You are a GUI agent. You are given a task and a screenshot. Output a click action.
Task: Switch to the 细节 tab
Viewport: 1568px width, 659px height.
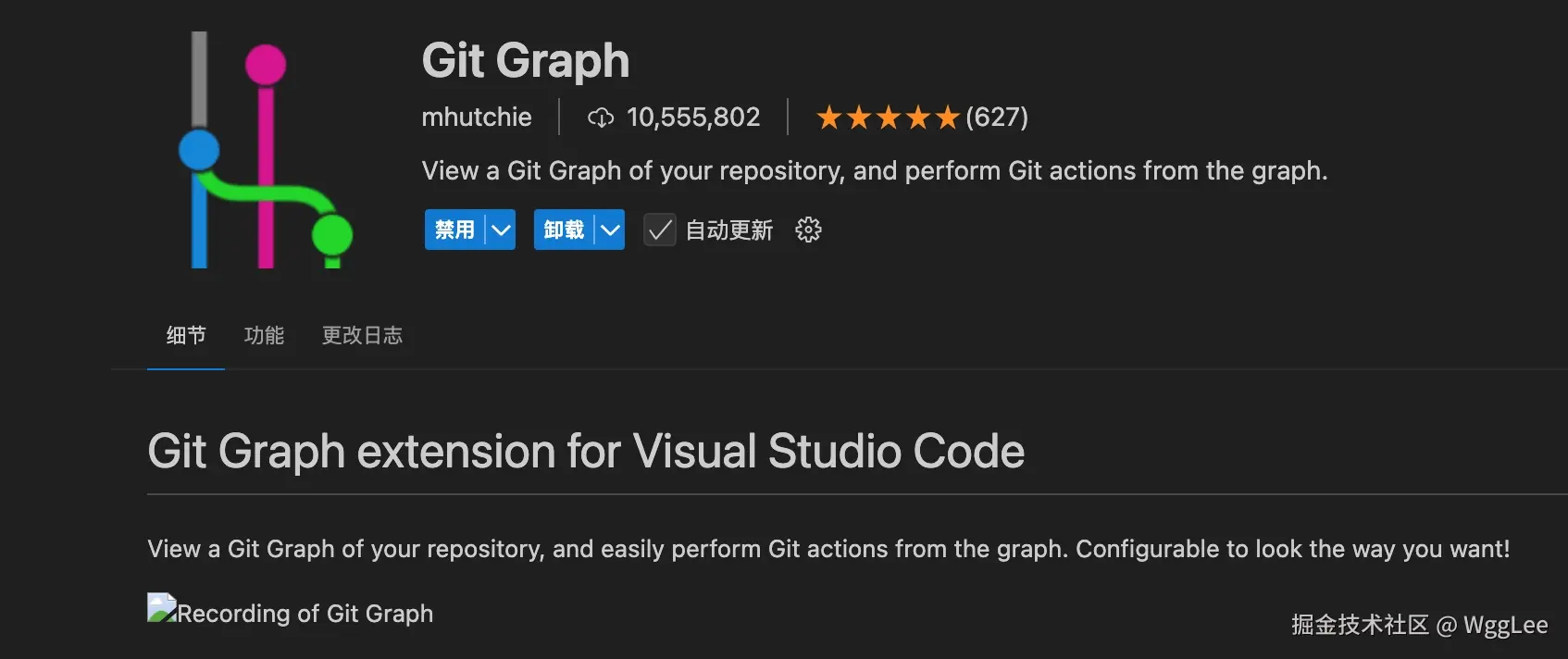coord(186,335)
